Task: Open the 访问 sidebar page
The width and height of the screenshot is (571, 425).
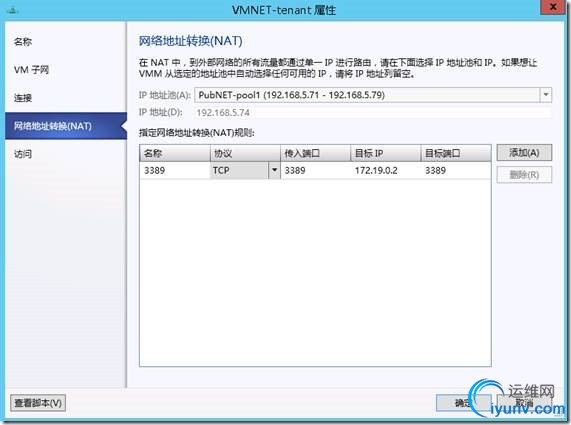Action: pyautogui.click(x=23, y=154)
